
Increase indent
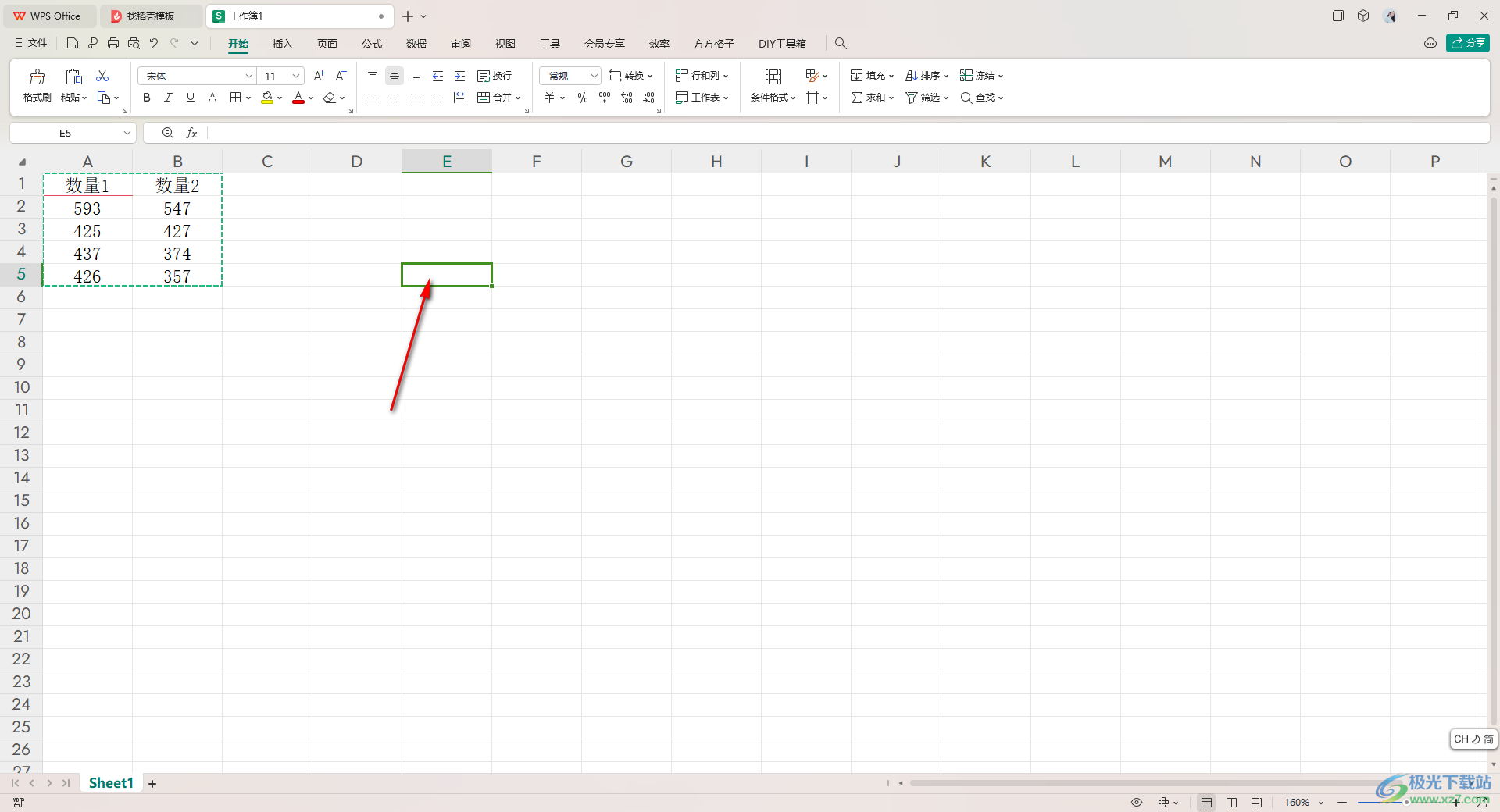[x=460, y=76]
